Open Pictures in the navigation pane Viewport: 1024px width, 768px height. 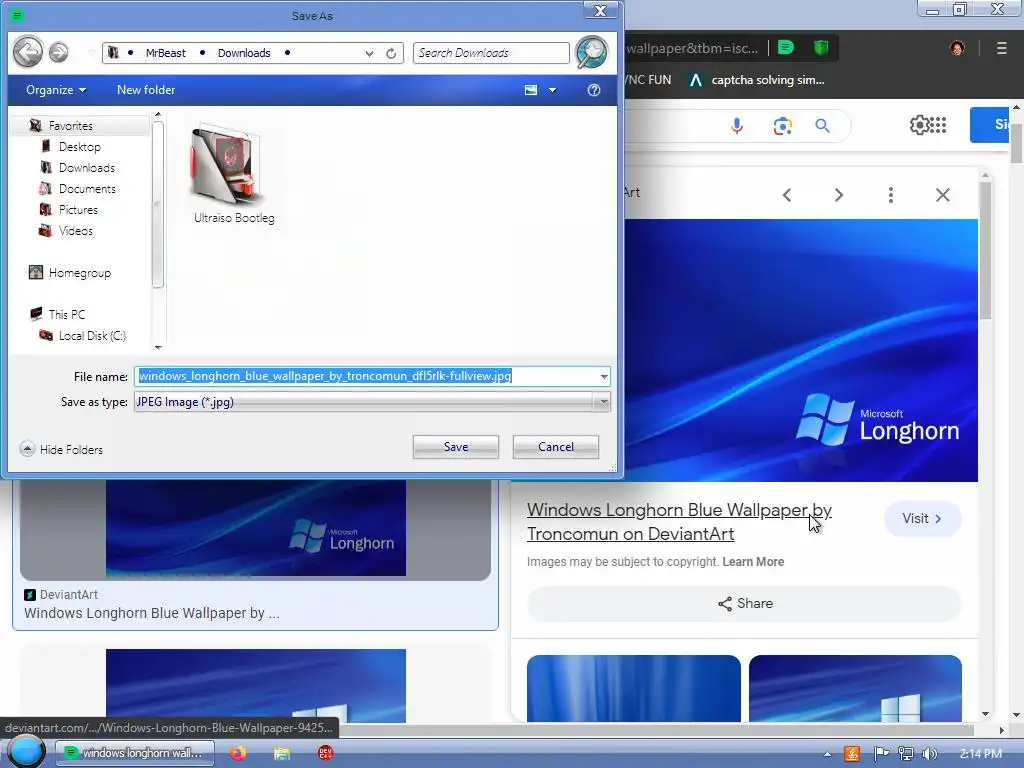78,210
